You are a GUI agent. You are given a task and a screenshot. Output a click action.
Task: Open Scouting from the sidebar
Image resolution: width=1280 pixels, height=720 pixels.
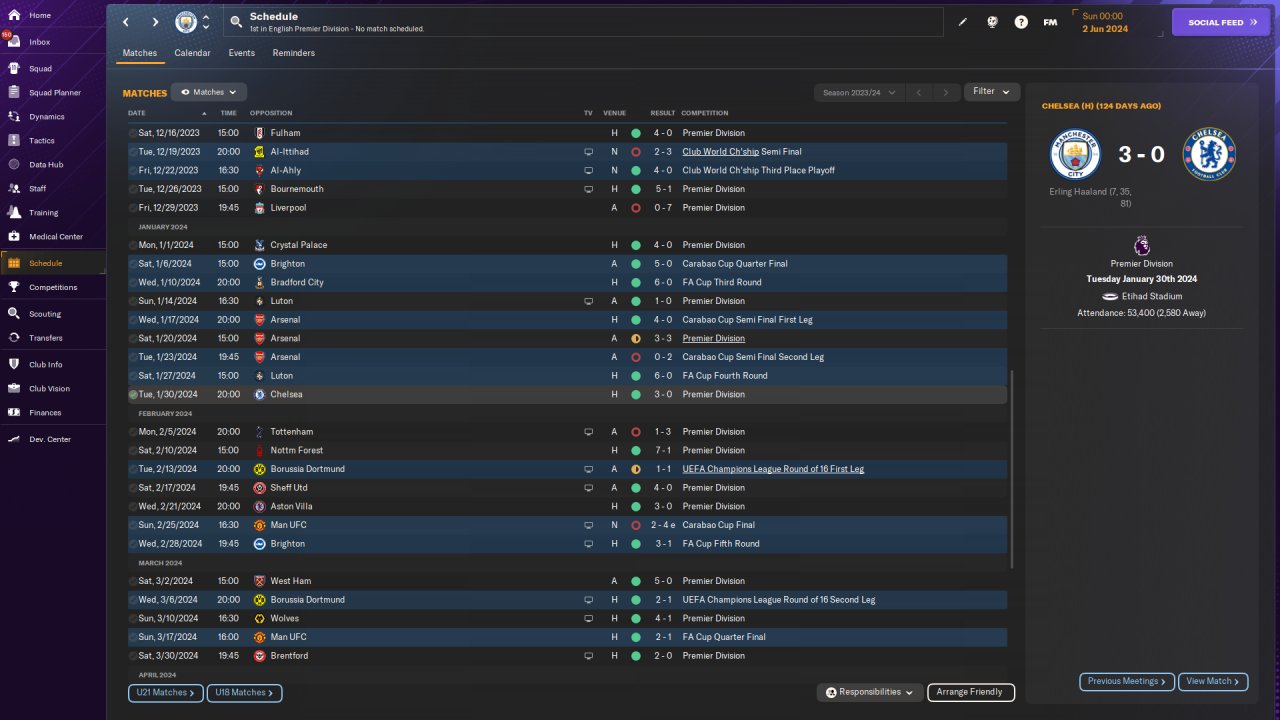[x=54, y=314]
